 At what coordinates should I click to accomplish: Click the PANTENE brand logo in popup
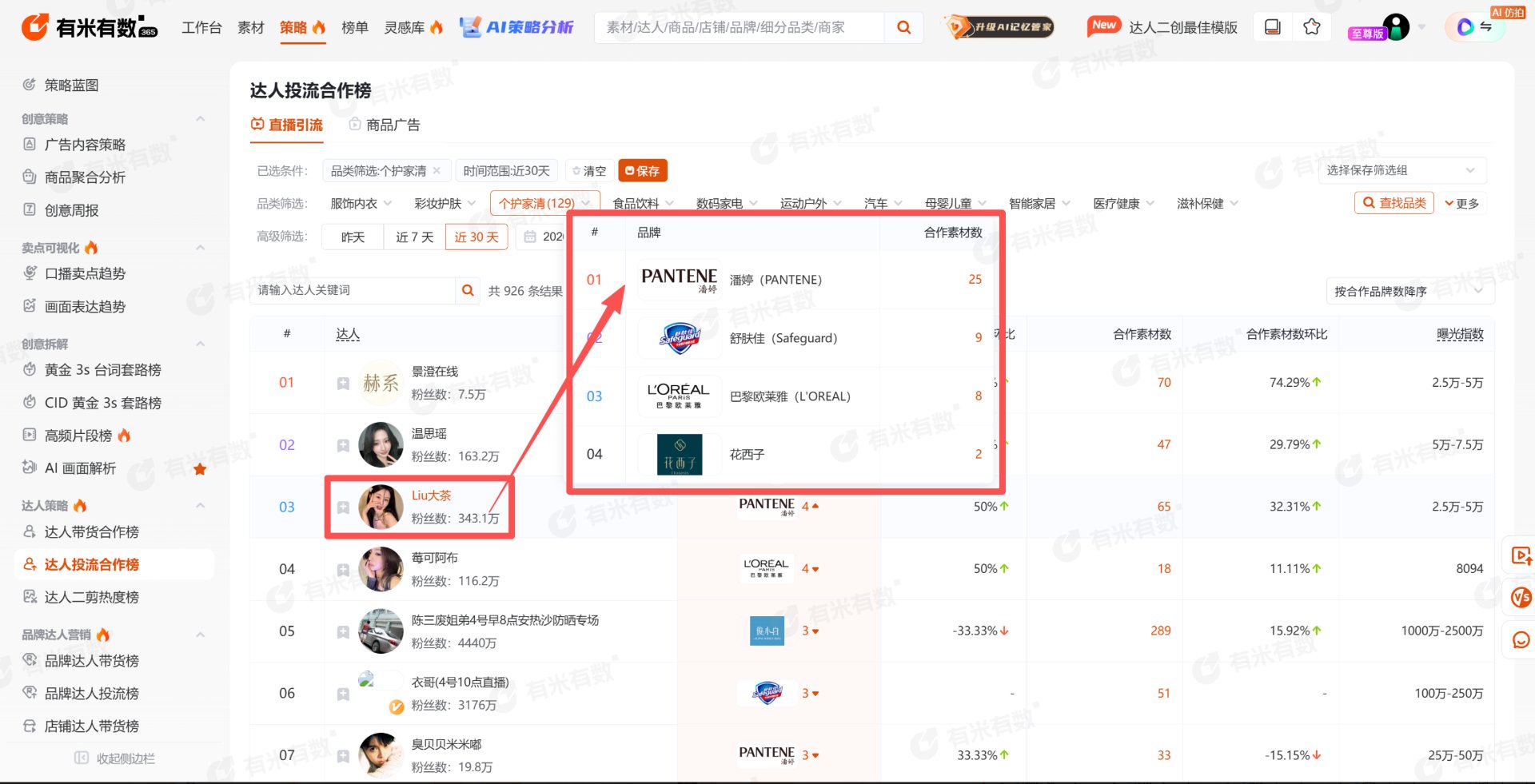click(680, 280)
